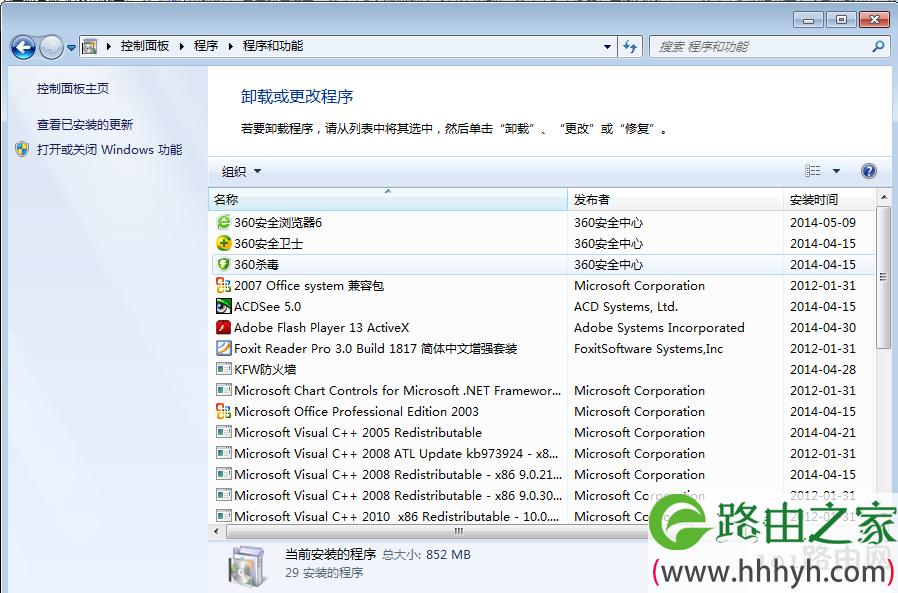This screenshot has width=898, height=593.
Task: Select the 360安全浏览器6 entry name
Action: click(x=278, y=222)
